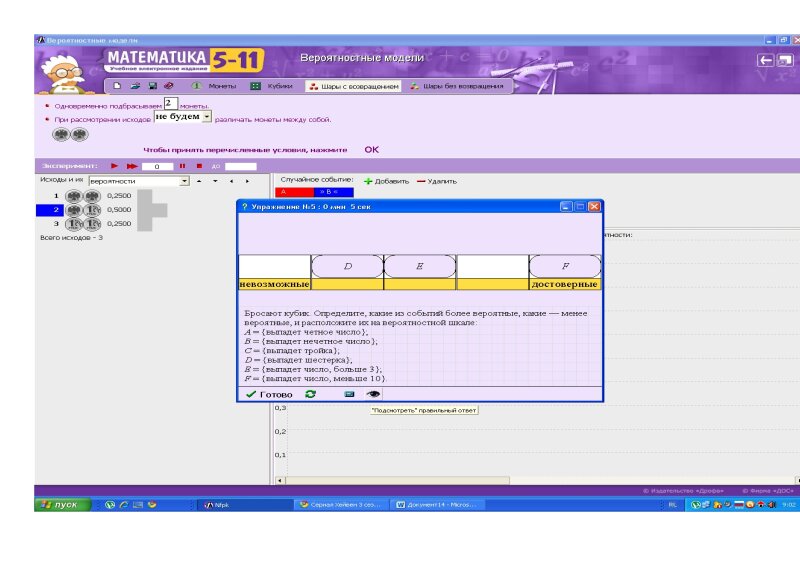Click Удалить to remove random event
Screen dimensions: 800x566
pos(437,181)
